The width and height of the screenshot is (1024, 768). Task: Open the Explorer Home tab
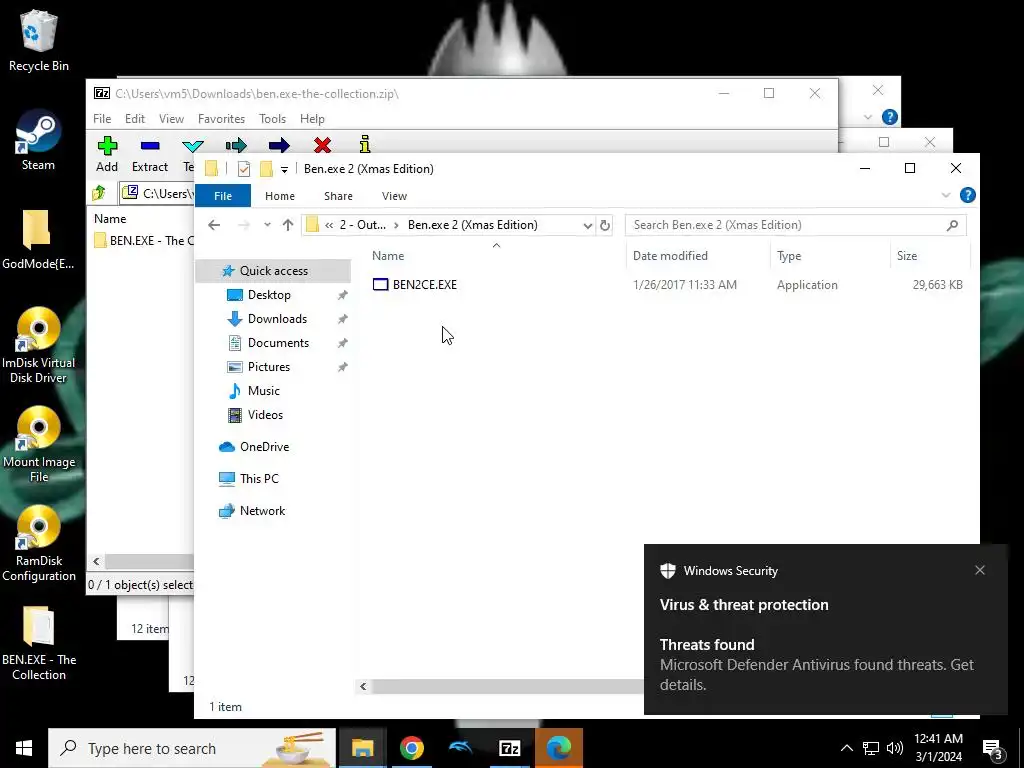(x=280, y=196)
